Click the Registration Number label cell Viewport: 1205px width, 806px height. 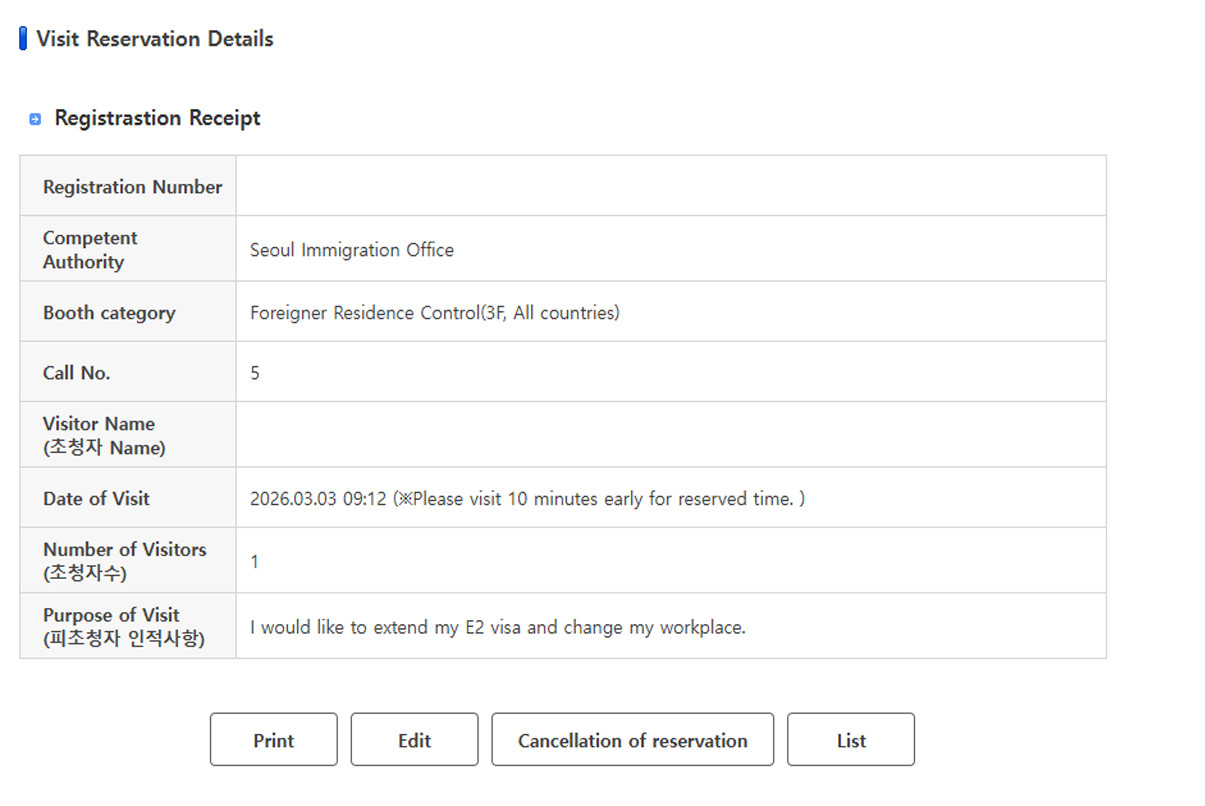tap(132, 187)
